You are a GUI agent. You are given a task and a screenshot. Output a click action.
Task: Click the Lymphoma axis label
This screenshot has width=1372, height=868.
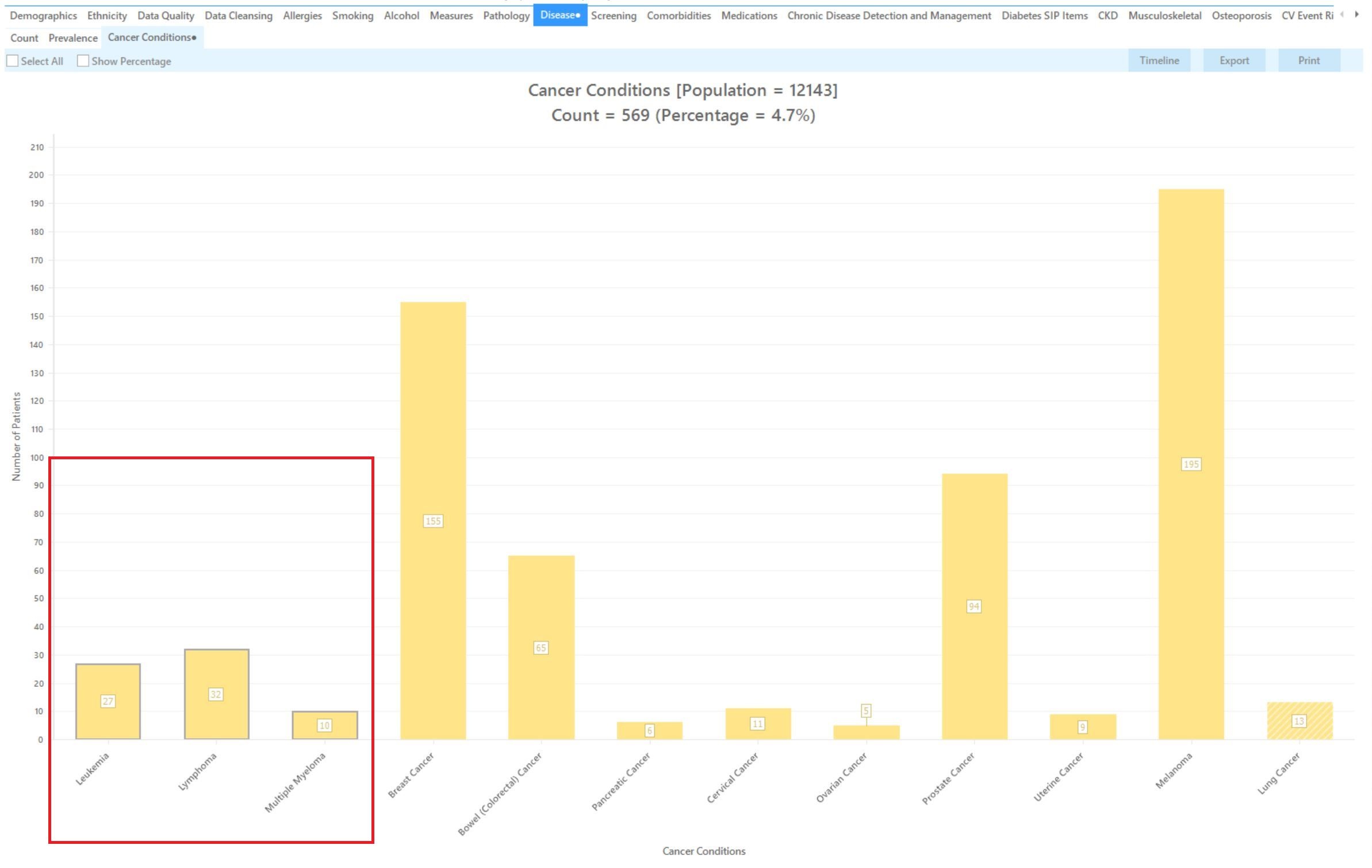point(197,771)
